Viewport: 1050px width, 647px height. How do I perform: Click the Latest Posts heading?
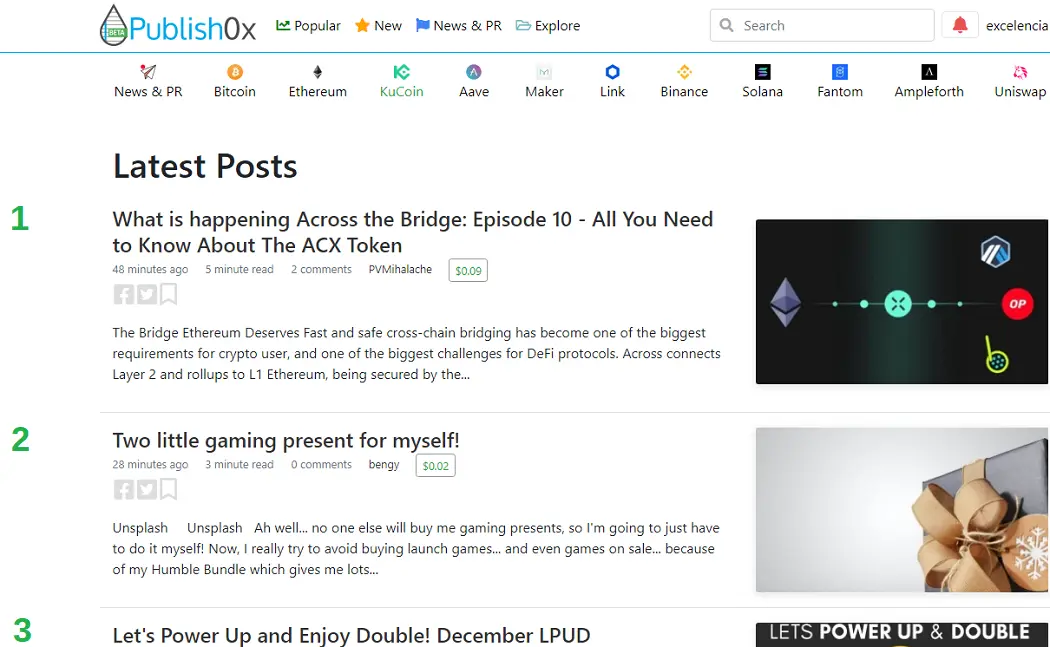[205, 166]
